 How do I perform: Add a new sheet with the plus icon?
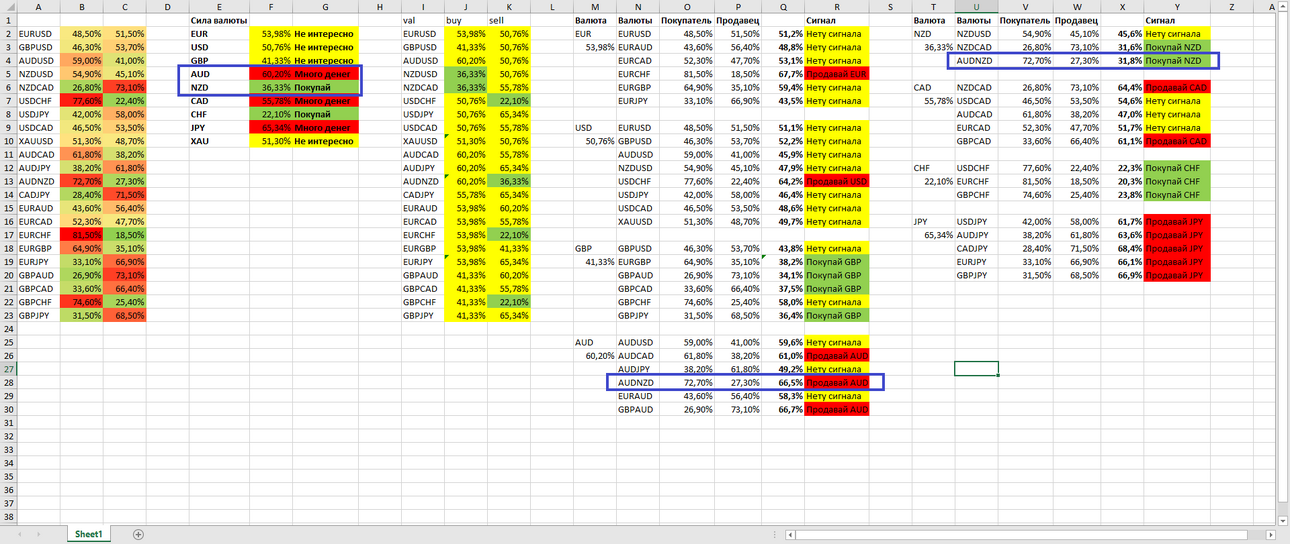point(138,535)
